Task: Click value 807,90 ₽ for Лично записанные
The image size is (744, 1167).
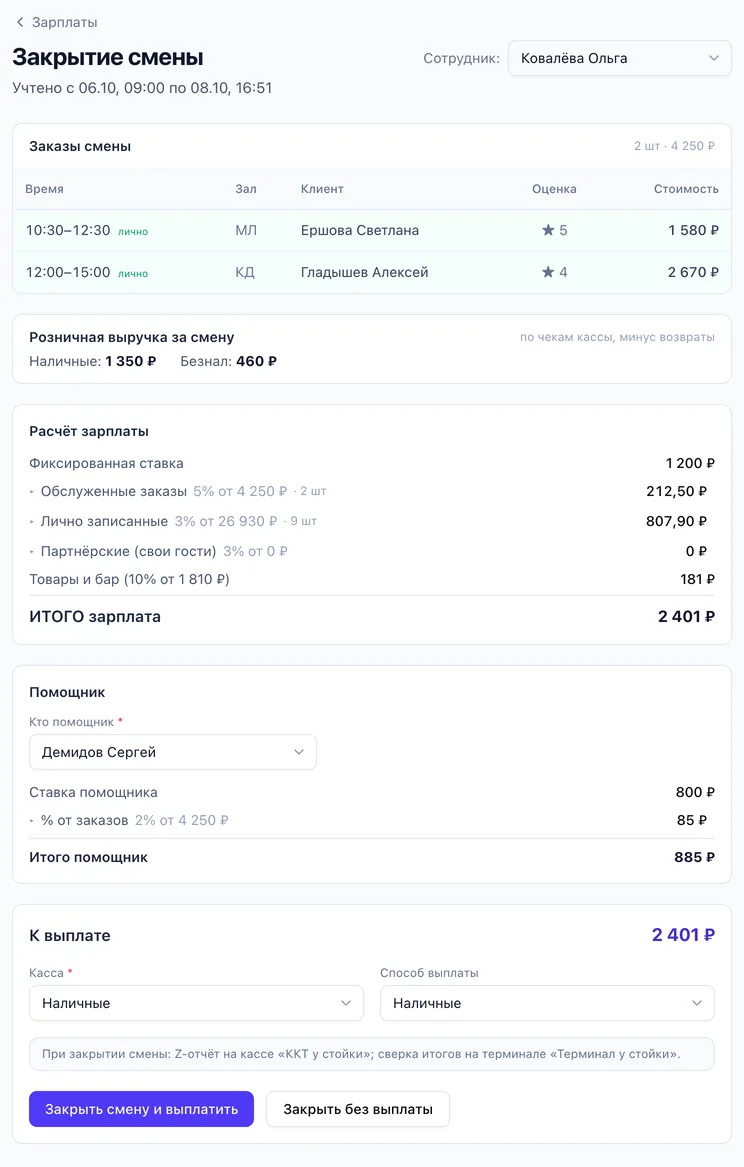Action: (x=677, y=521)
